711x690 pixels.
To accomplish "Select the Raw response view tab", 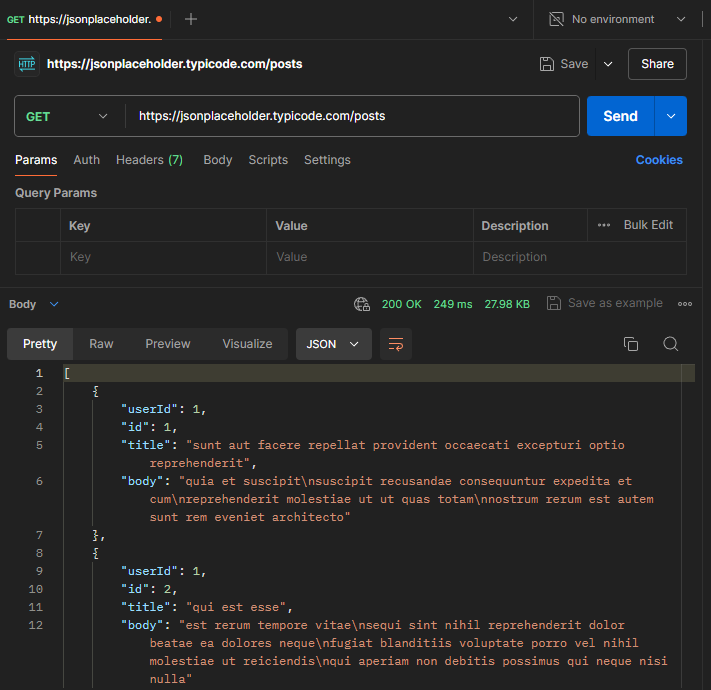I will point(101,344).
